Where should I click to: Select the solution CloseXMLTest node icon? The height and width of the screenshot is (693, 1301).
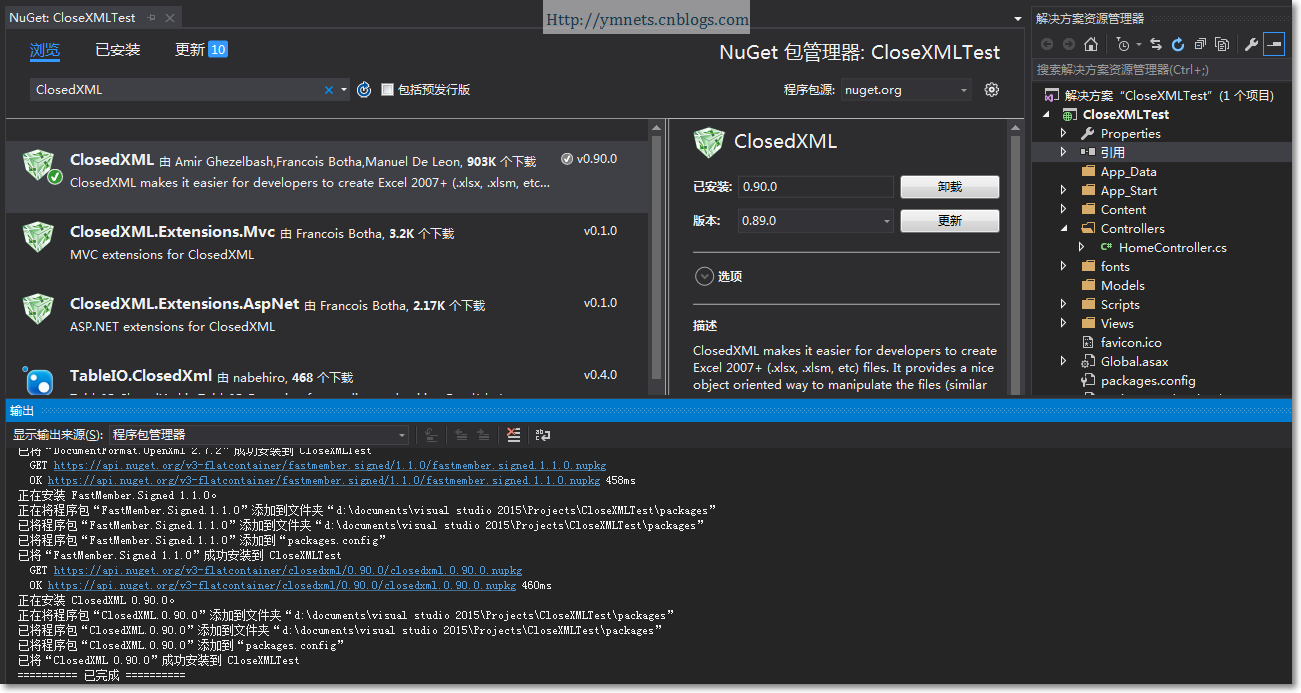point(1051,95)
